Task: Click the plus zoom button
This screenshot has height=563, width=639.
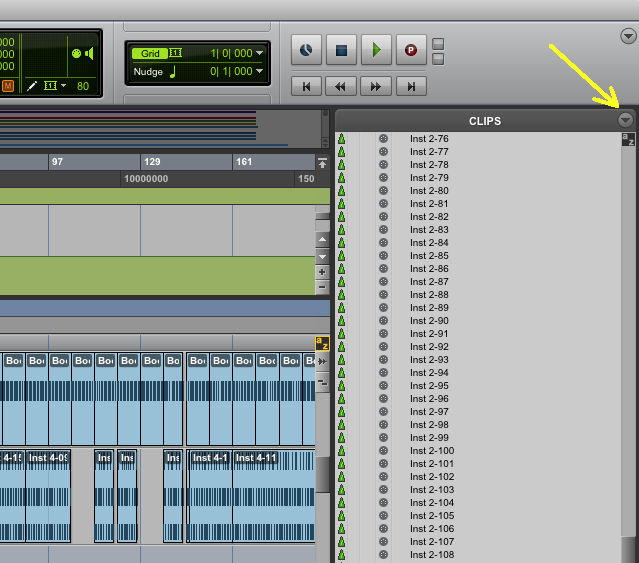Action: click(322, 272)
